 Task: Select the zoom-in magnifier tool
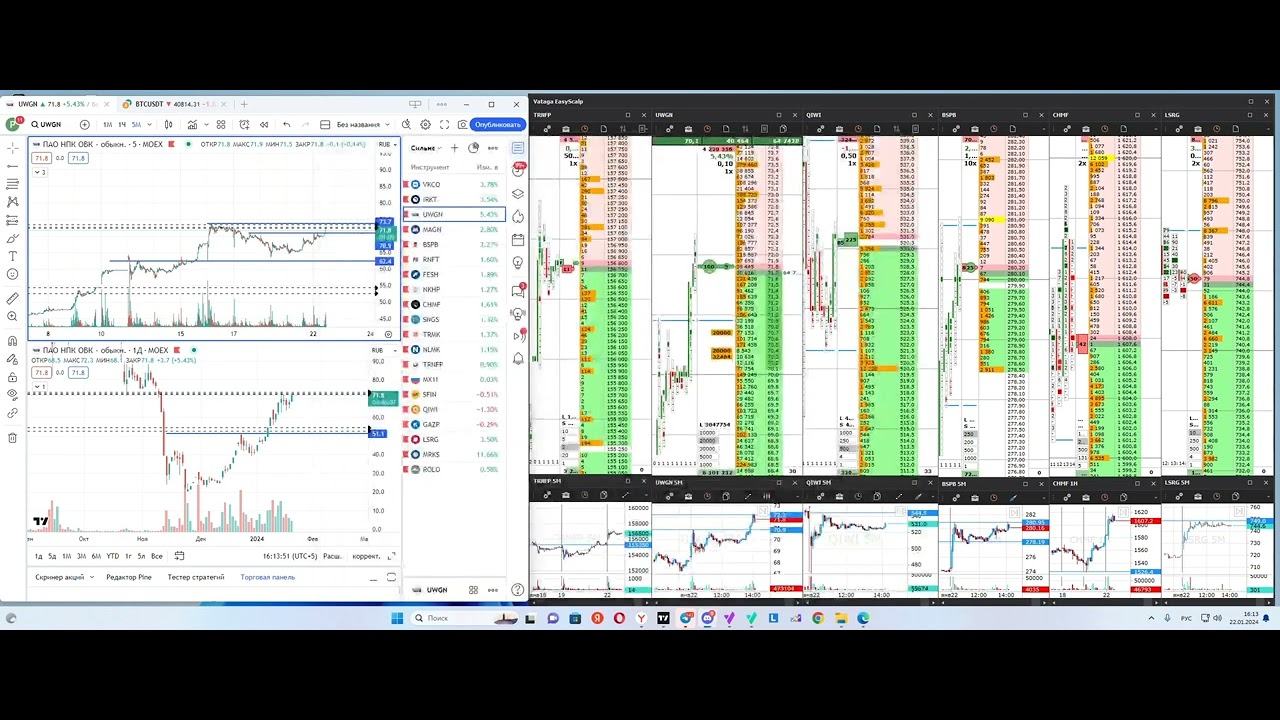(x=12, y=316)
